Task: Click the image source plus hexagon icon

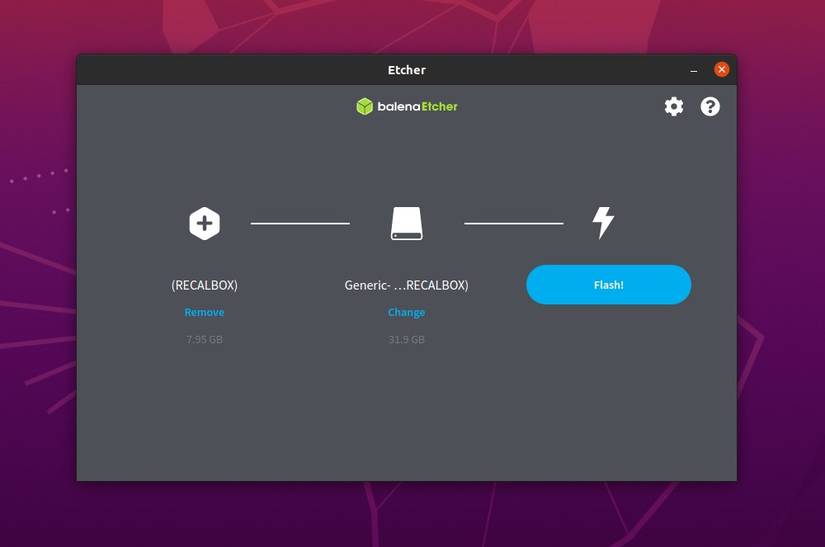Action: (204, 224)
